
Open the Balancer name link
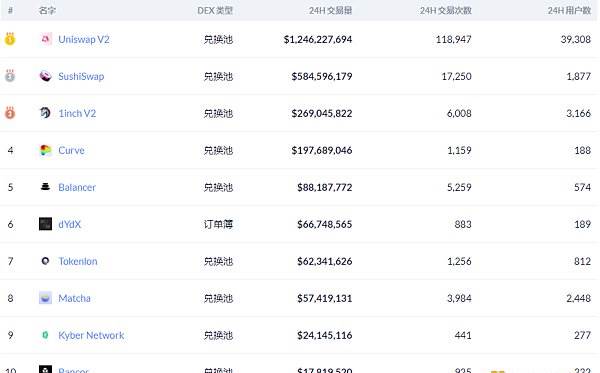pos(77,187)
